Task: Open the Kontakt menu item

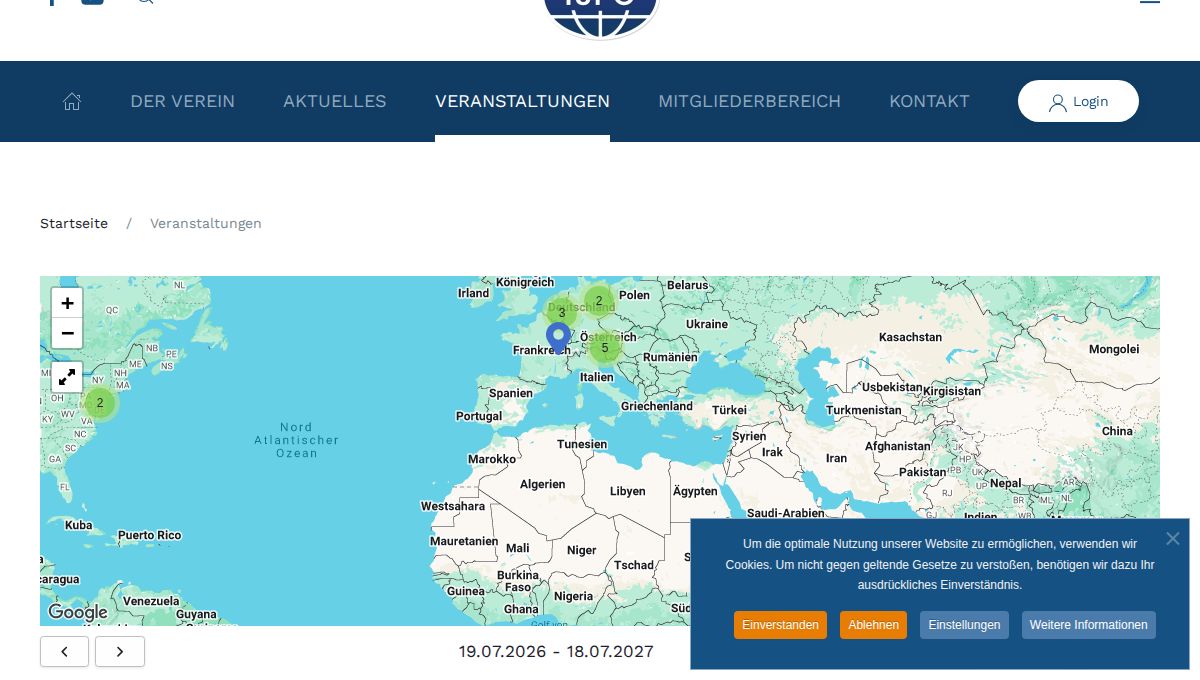Action: [929, 101]
